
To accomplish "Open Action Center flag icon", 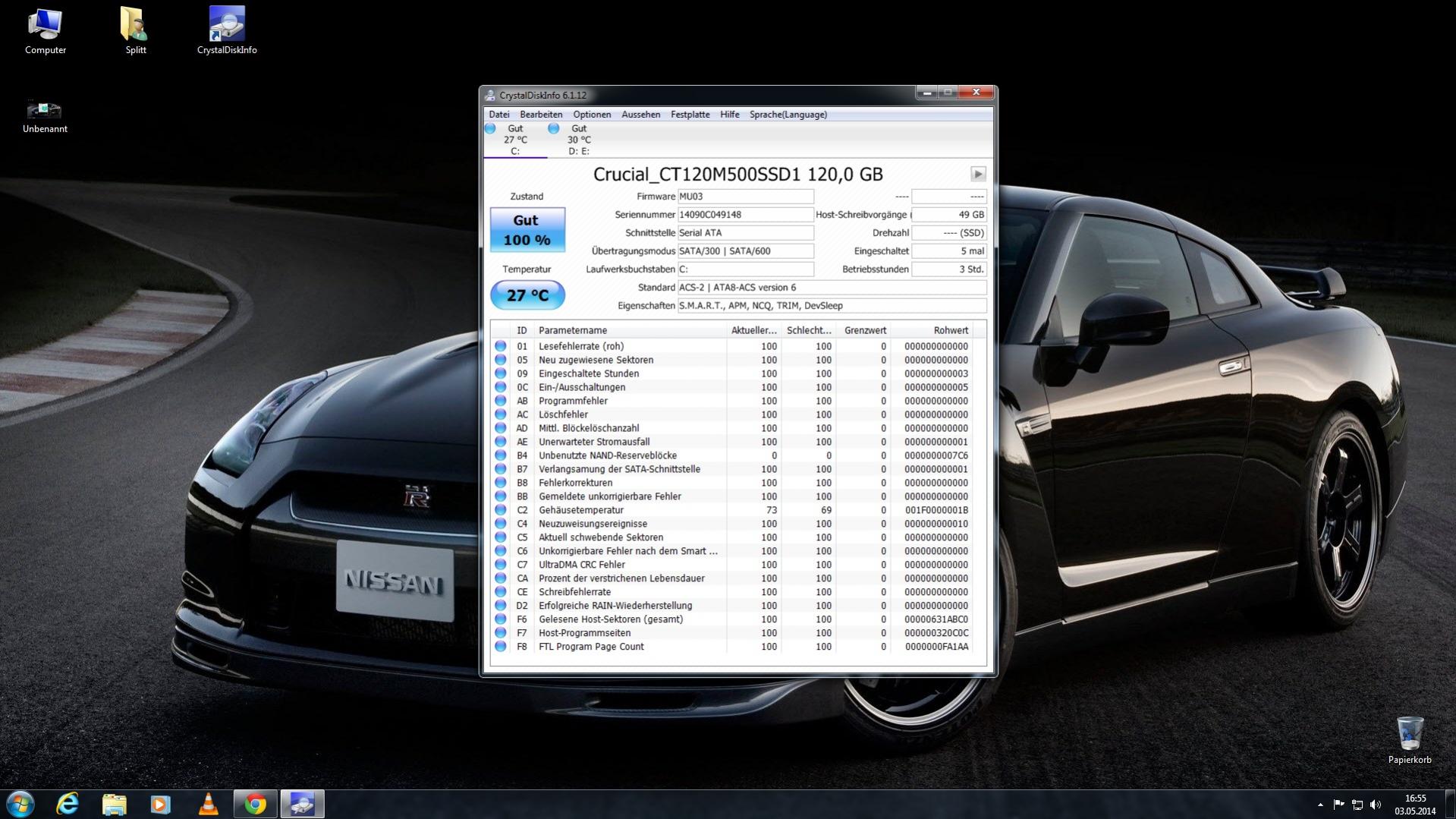I will pyautogui.click(x=1338, y=805).
